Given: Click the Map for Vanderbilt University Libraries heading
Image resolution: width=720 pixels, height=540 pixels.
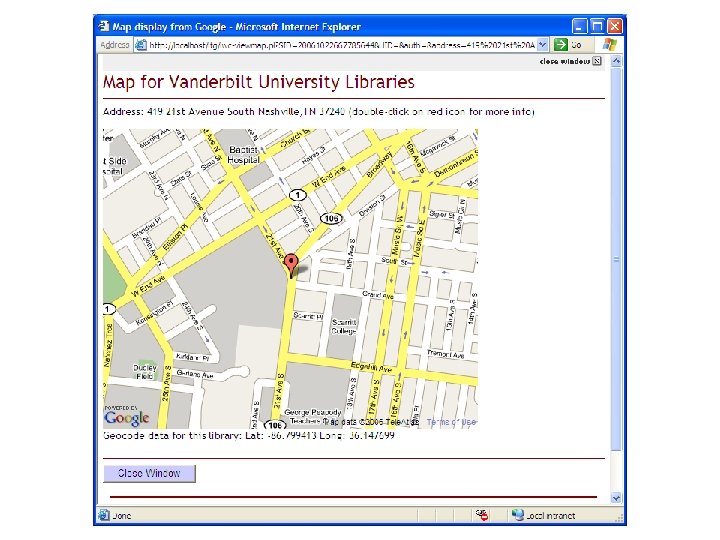Looking at the screenshot, I should [259, 82].
